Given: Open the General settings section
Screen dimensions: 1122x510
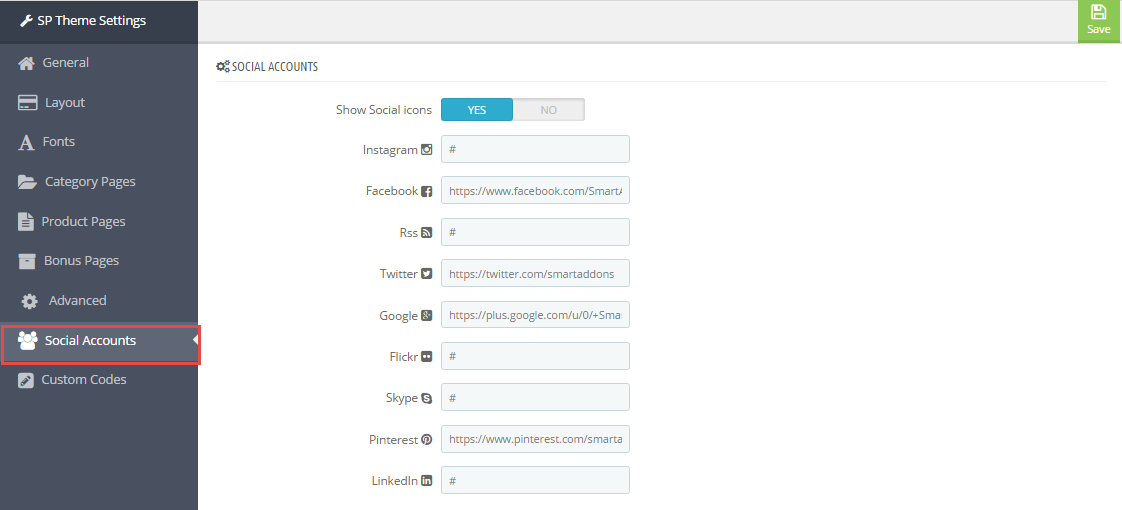Looking at the screenshot, I should (x=99, y=63).
